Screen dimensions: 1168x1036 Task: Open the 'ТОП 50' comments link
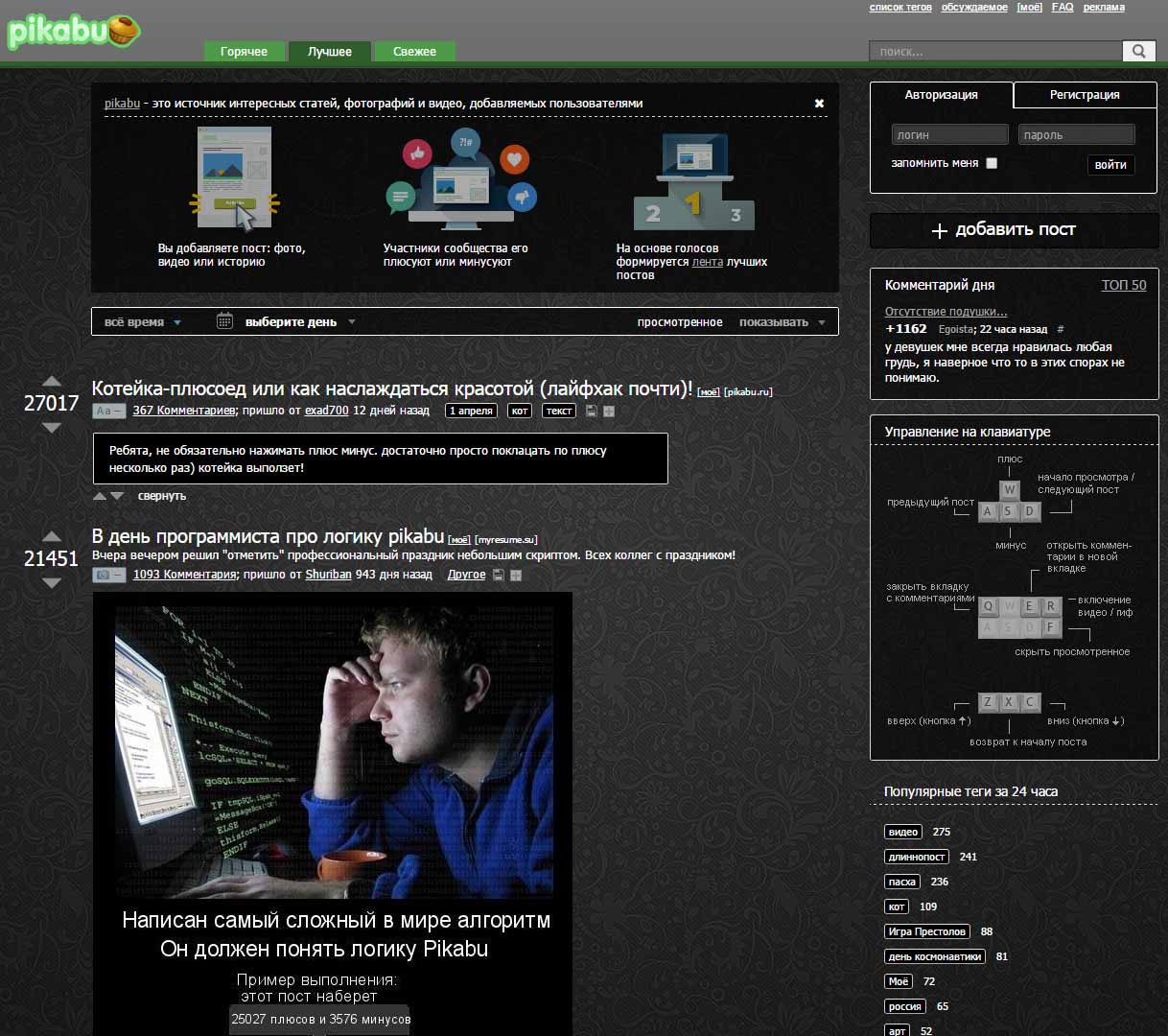pyautogui.click(x=1124, y=285)
